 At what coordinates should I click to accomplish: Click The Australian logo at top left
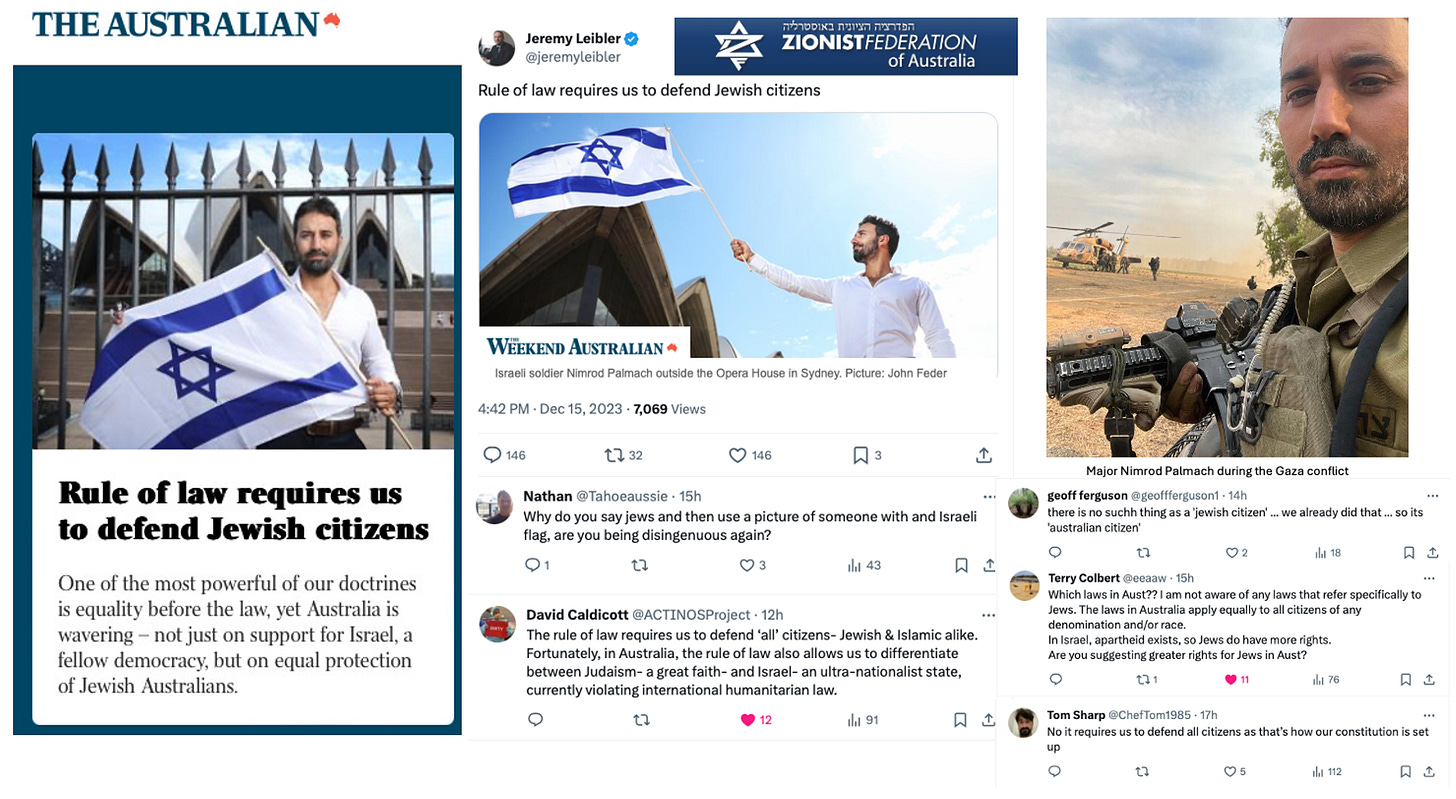(186, 24)
